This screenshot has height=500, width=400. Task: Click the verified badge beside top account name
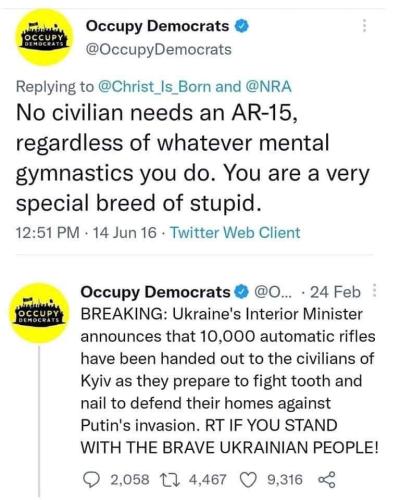coord(242,26)
